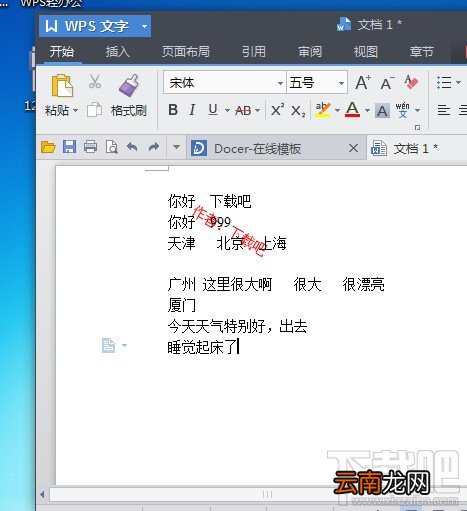Click text line 今天天气特别好，出去
This screenshot has width=467, height=511.
pyautogui.click(x=237, y=326)
